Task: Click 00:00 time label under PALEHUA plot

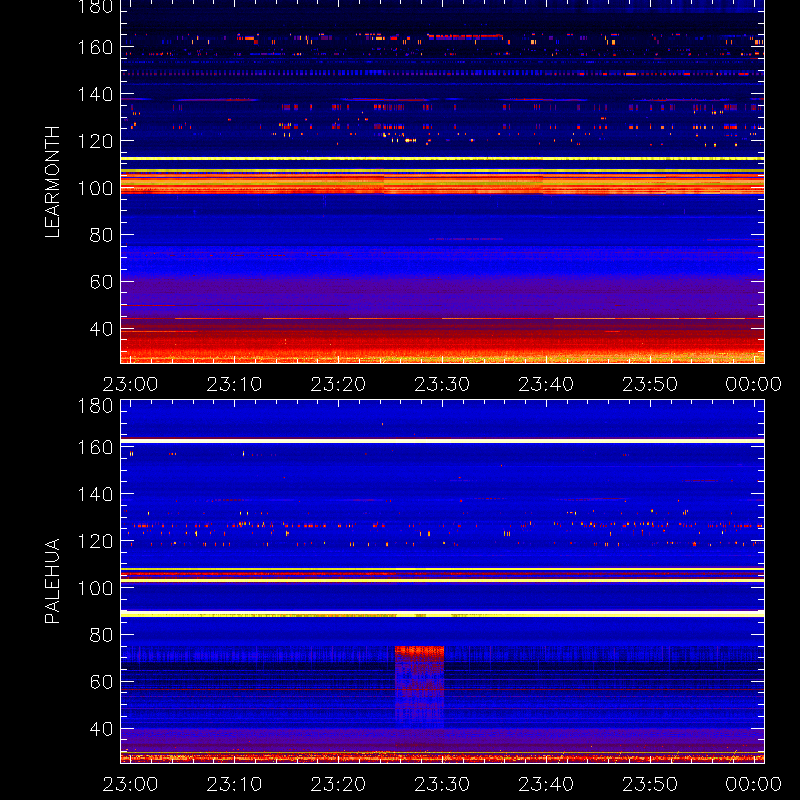Action: [x=754, y=784]
